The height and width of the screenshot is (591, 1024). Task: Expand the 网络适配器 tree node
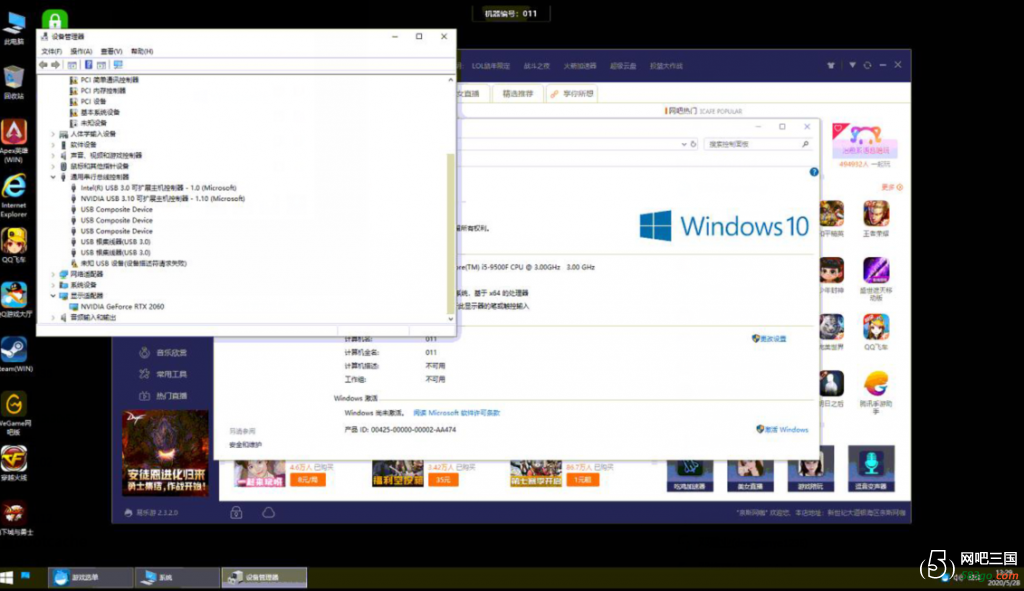click(53, 274)
